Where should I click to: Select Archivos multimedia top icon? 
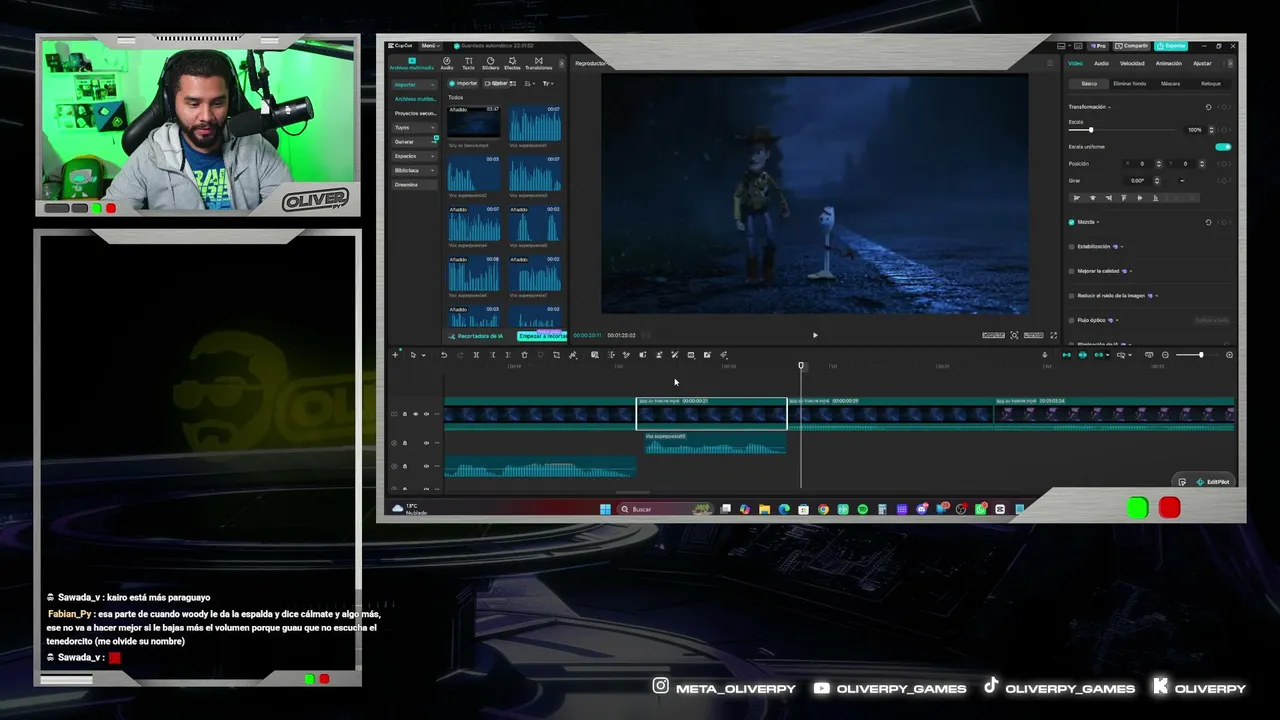(412, 63)
